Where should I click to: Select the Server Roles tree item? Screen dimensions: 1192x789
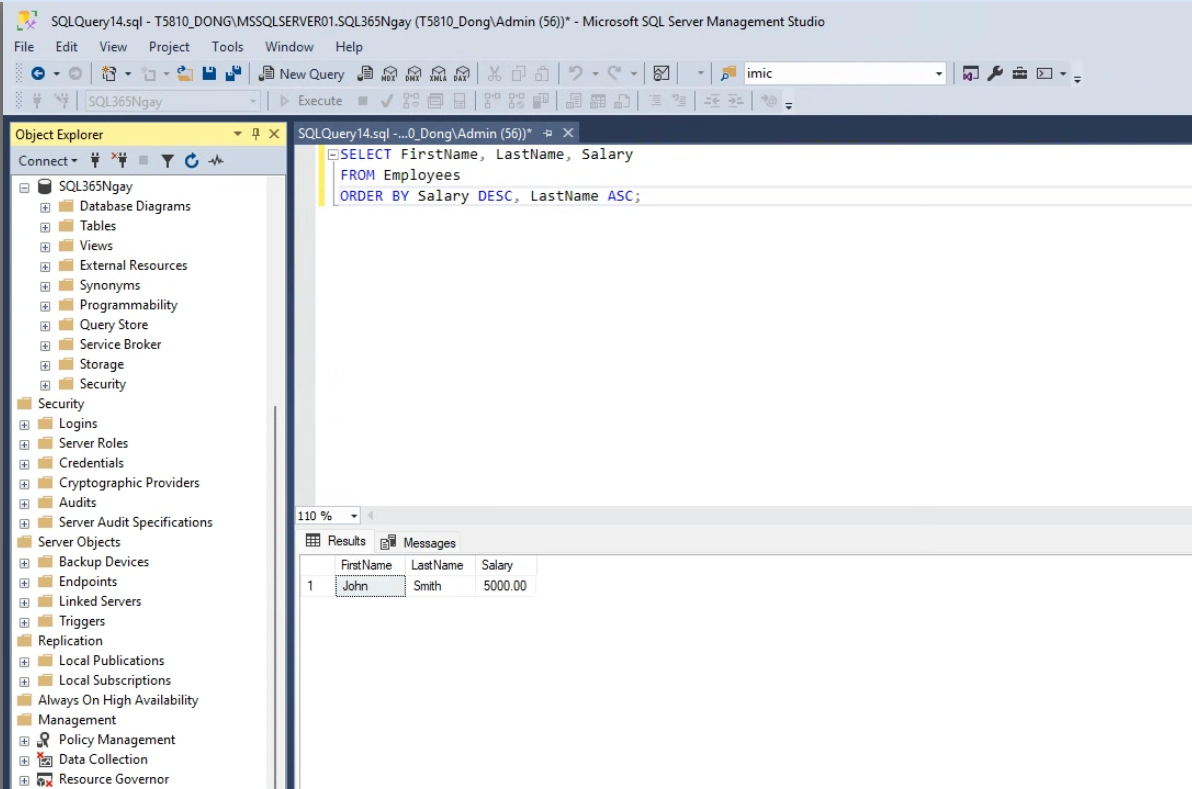click(x=94, y=443)
